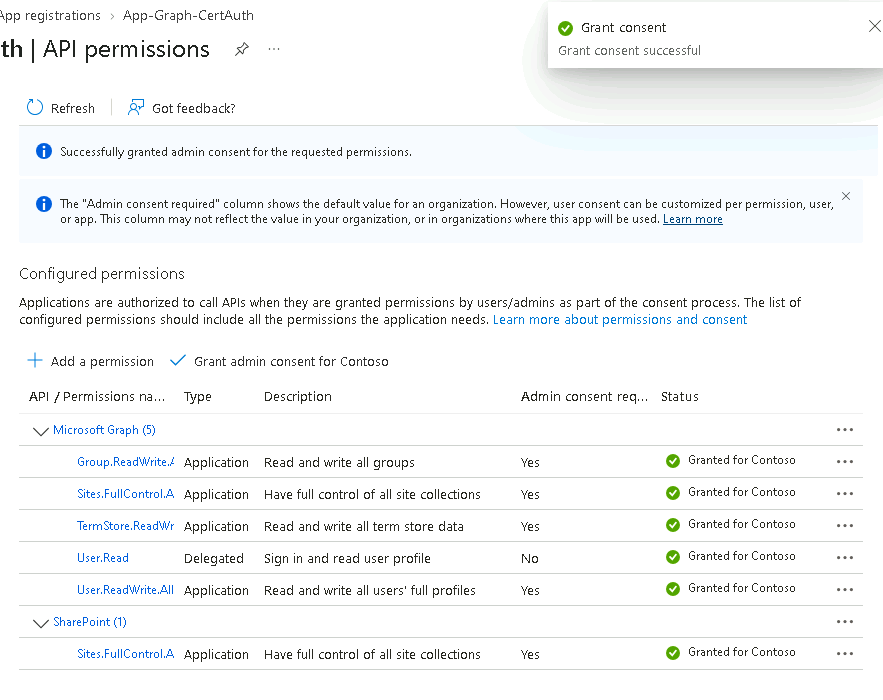The image size is (883, 700).
Task: Click the Admin consent required column header
Action: pyautogui.click(x=585, y=396)
